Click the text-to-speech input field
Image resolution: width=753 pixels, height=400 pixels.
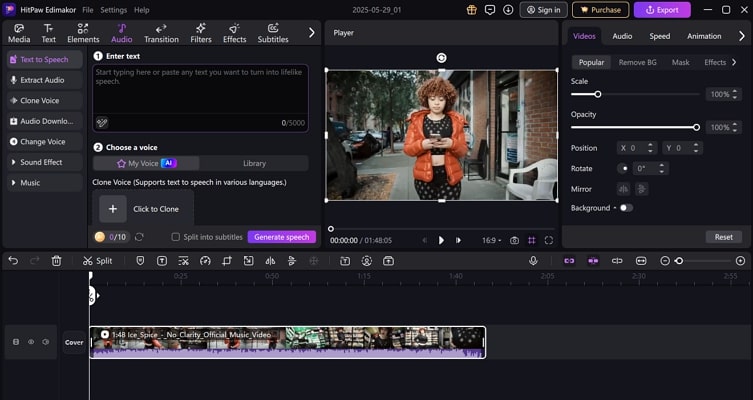[200, 98]
